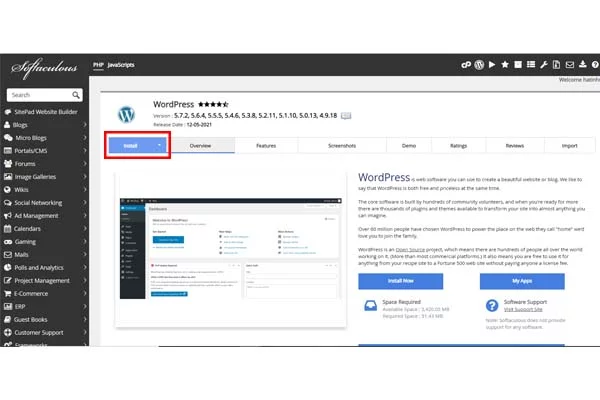Expand the Mails category chevron
The width and height of the screenshot is (600, 400).
click(85, 255)
